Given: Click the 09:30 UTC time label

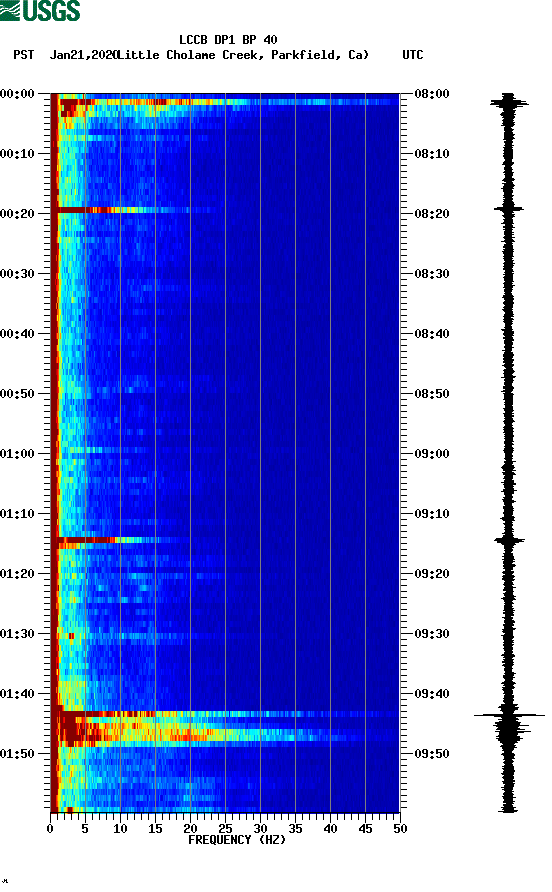Looking at the screenshot, I should coord(432,634).
